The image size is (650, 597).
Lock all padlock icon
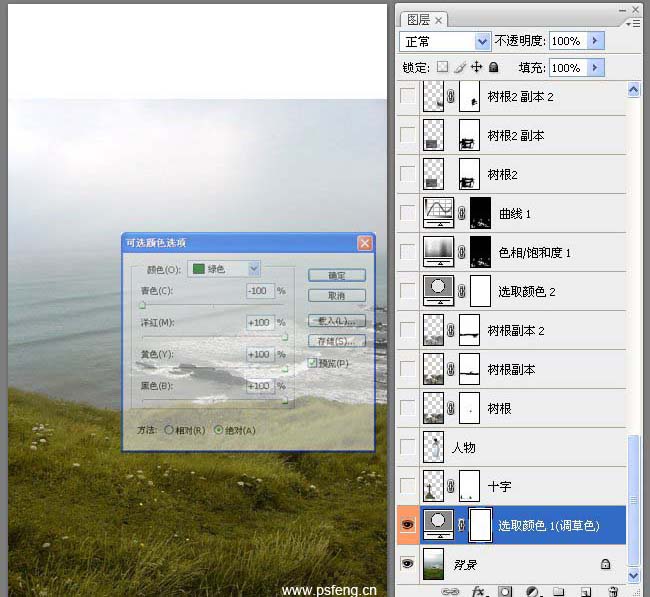[493, 67]
